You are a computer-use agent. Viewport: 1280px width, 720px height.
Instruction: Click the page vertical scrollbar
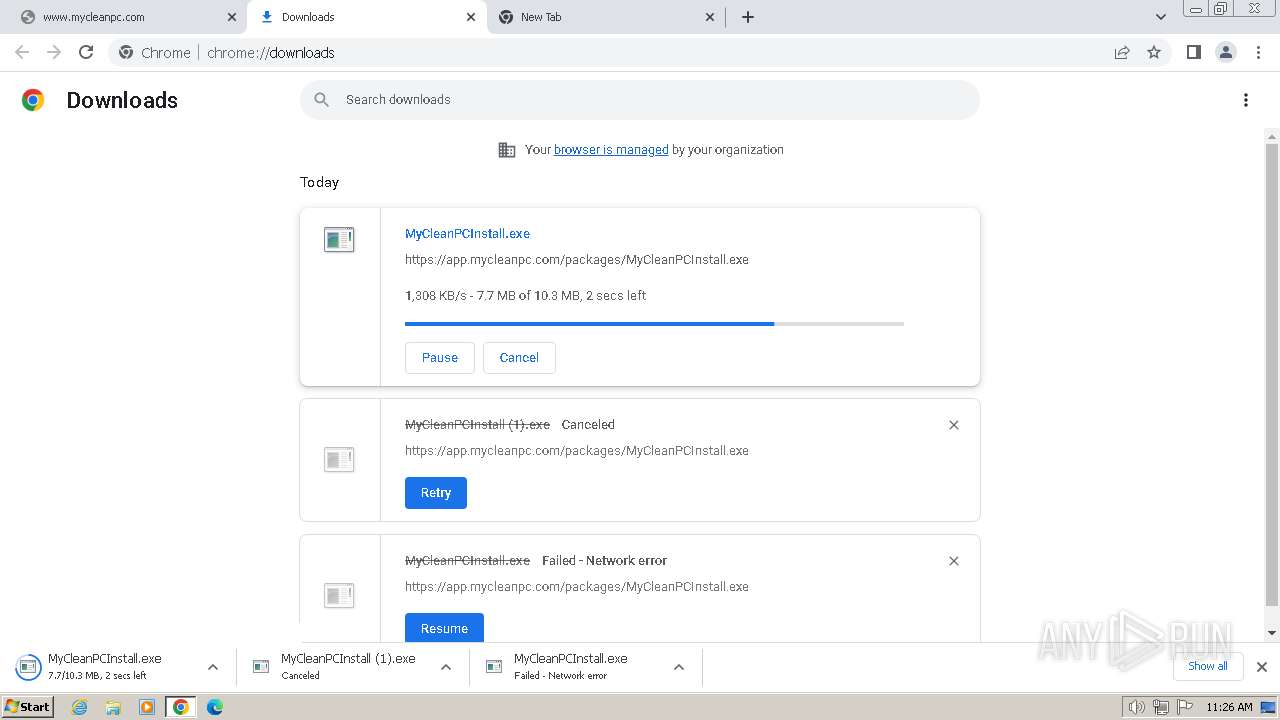coord(1272,375)
